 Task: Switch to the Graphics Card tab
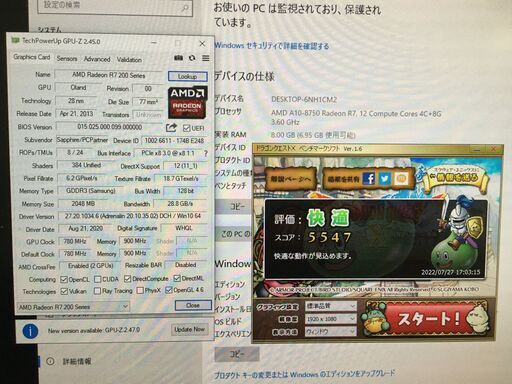32,57
